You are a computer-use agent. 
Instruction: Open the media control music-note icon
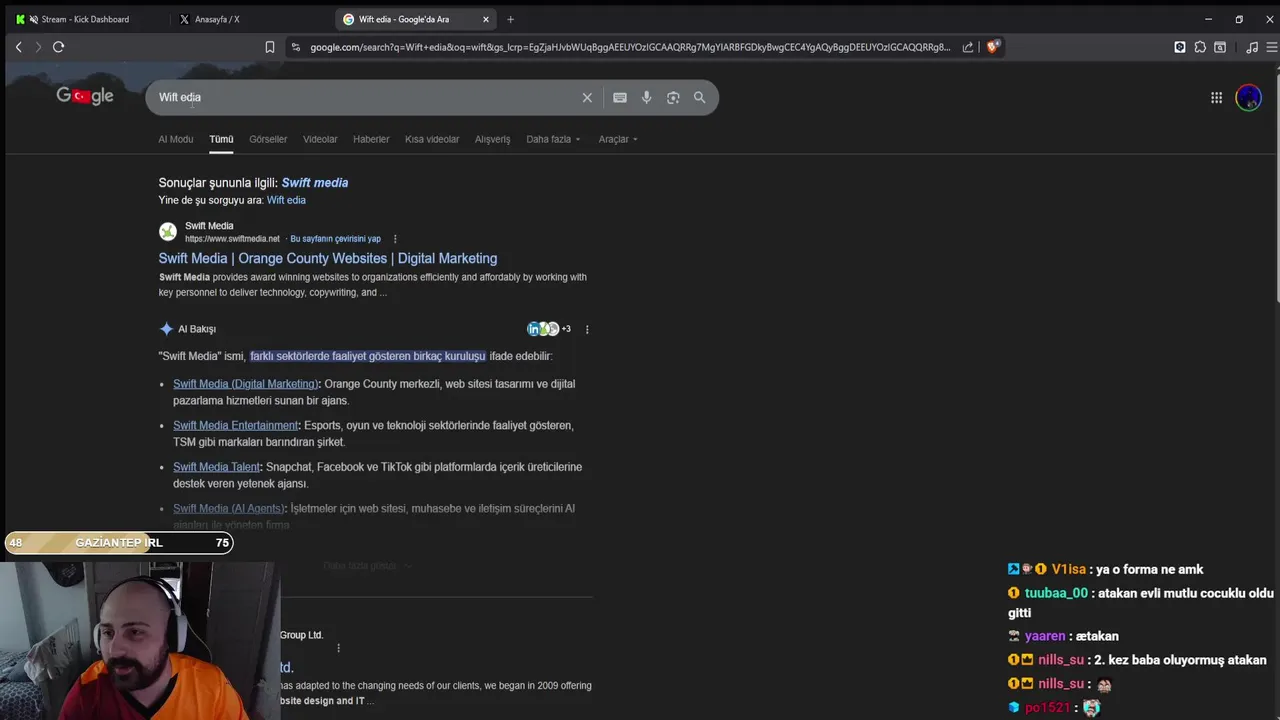(x=1252, y=47)
